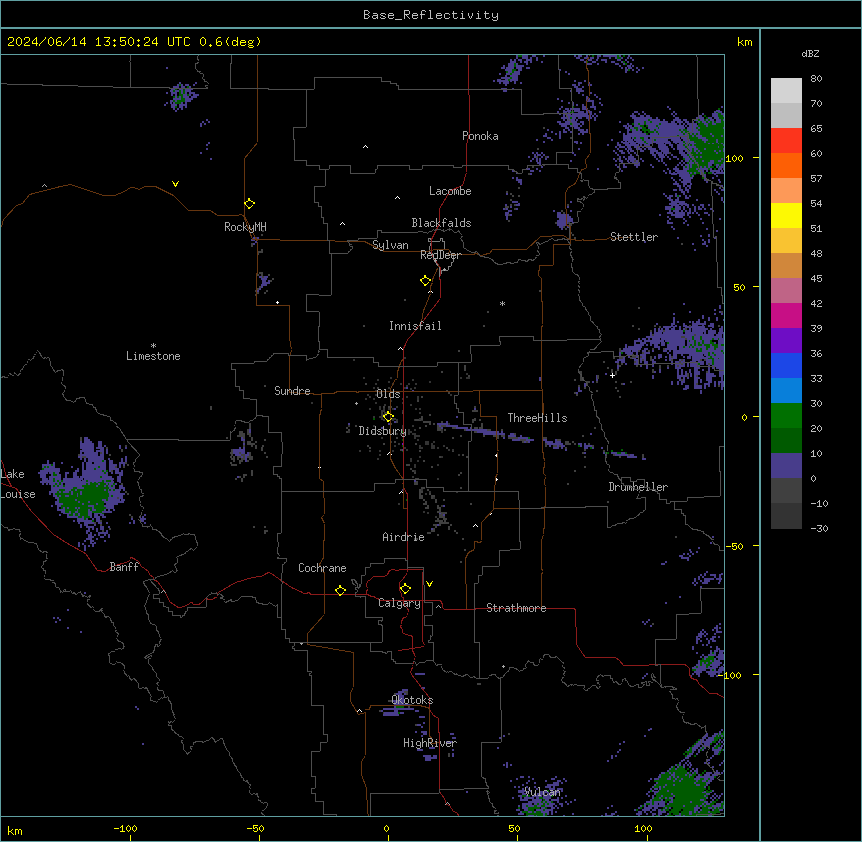The height and width of the screenshot is (842, 862).
Task: Pick the blue 36-33 dBZ legend swatch
Action: click(x=786, y=365)
